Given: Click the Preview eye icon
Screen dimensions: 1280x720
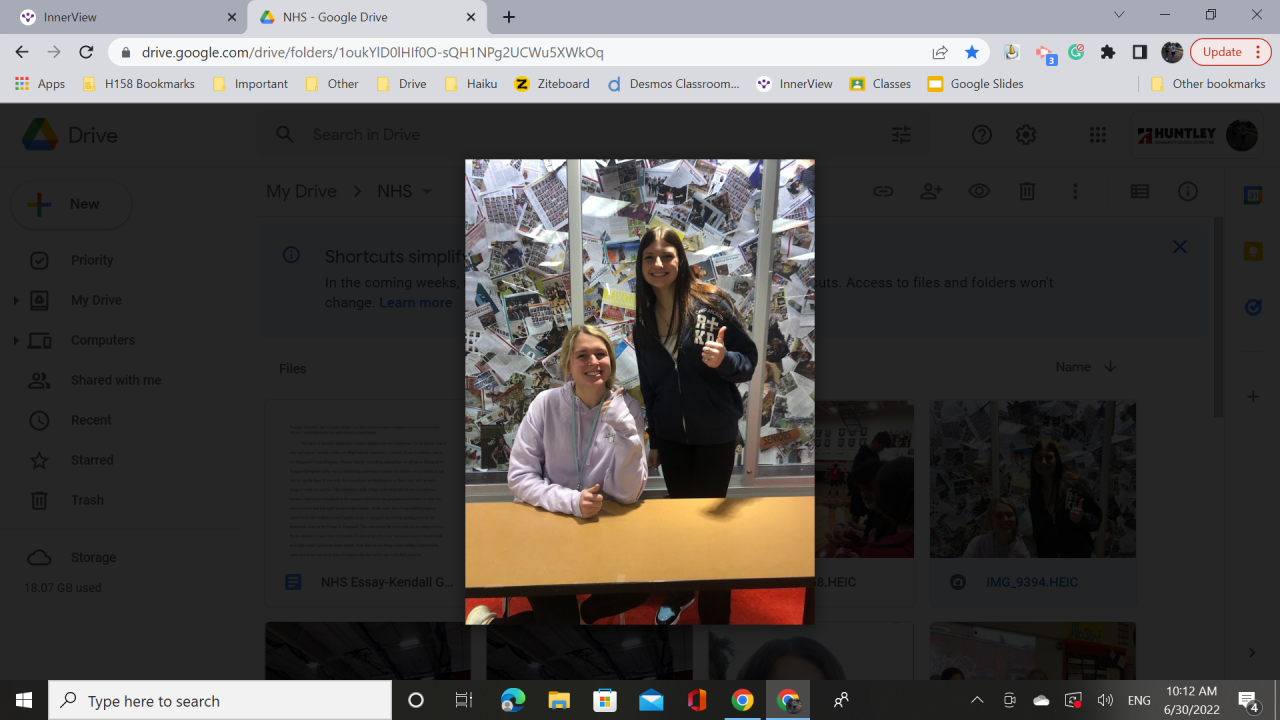Looking at the screenshot, I should [979, 191].
